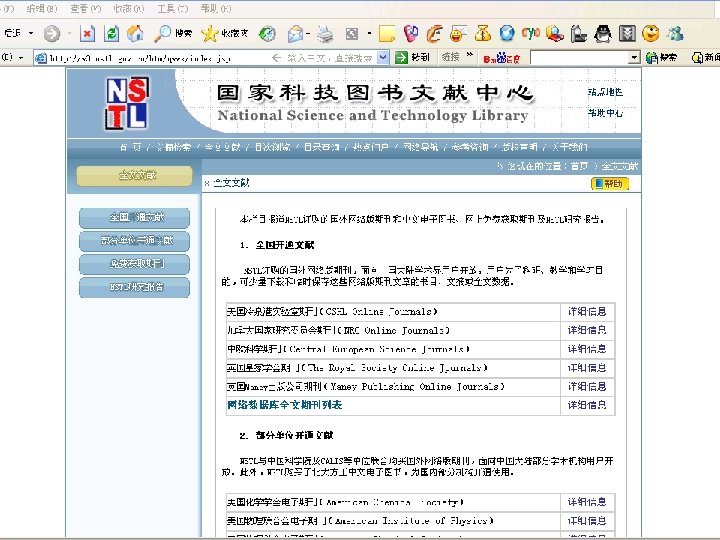Click the gray download arrow toolbar icon
The image size is (720, 540).
click(x=627, y=34)
